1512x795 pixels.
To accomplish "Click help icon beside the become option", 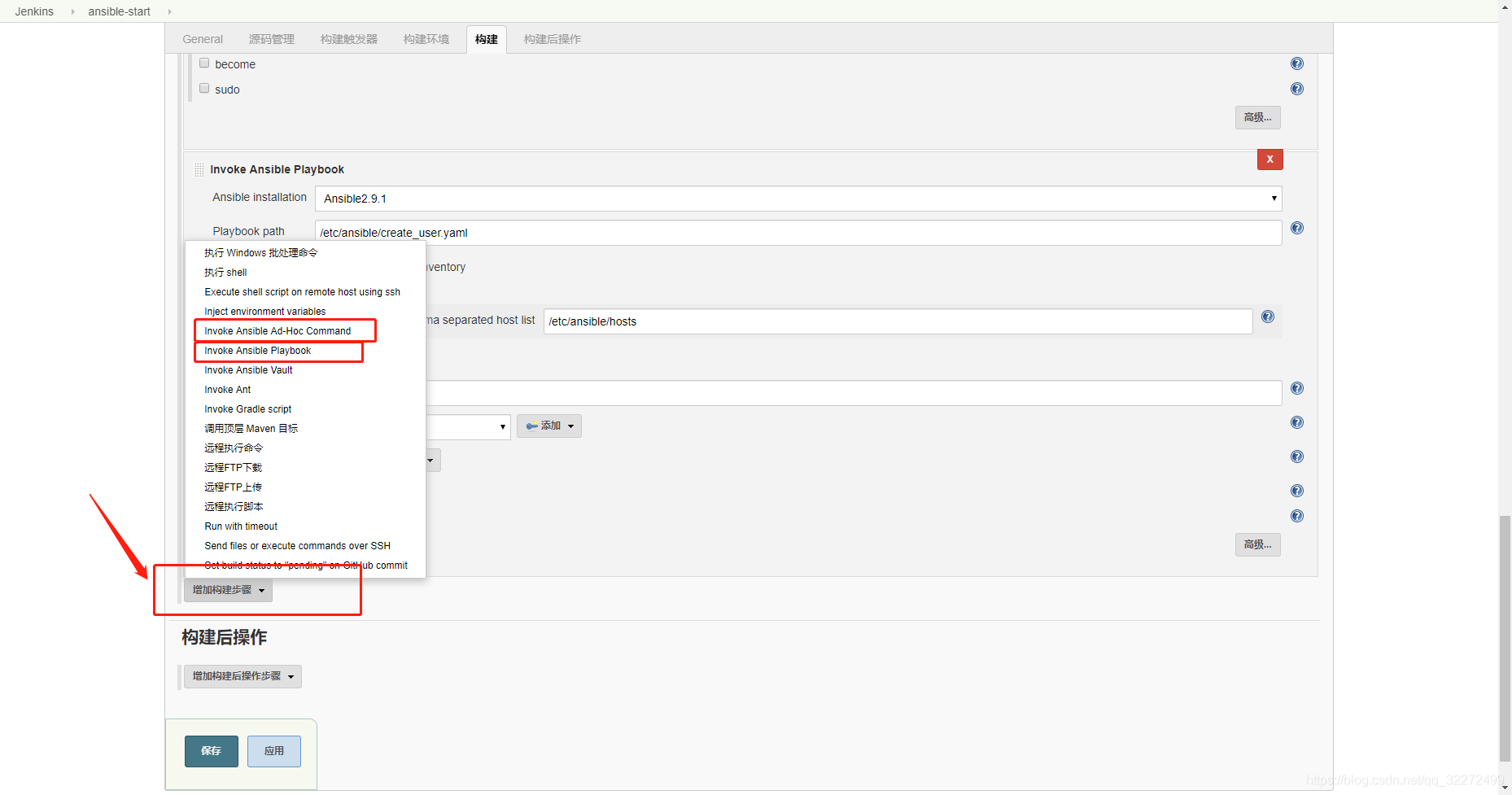I will [x=1296, y=63].
